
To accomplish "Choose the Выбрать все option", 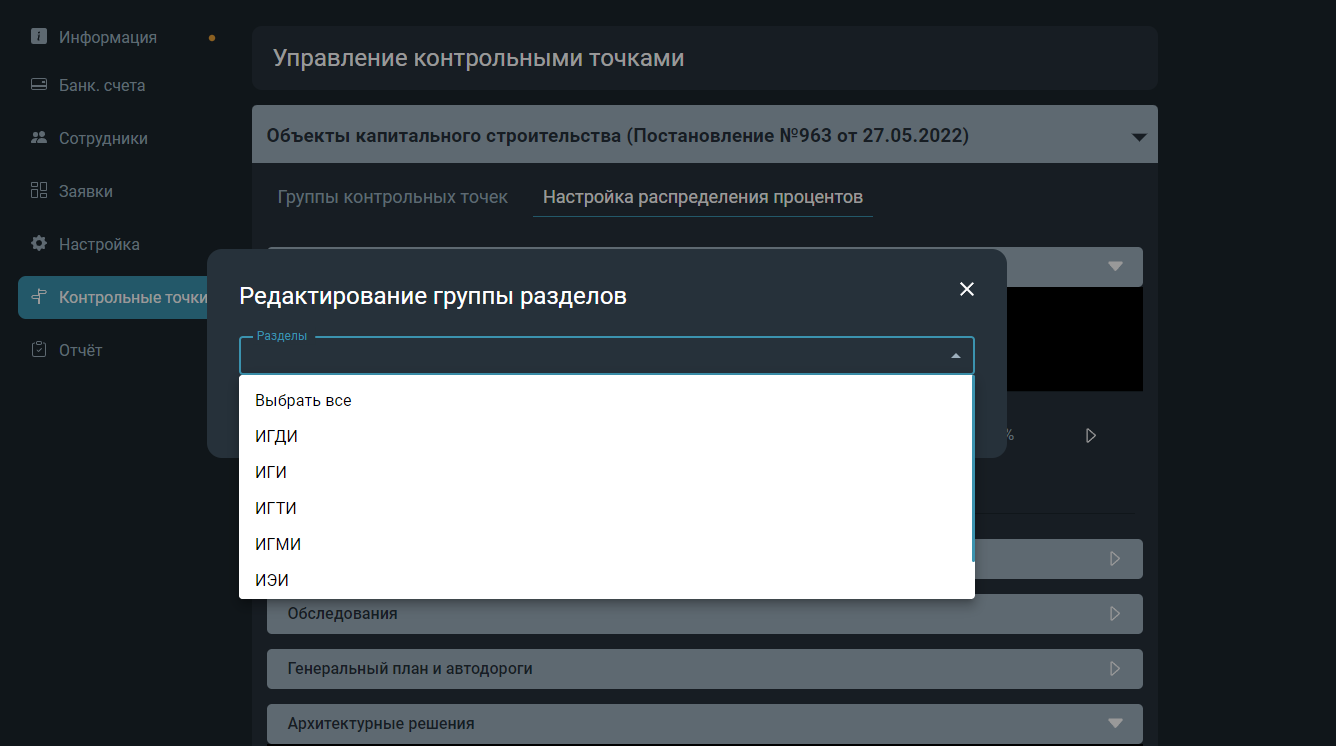I will (605, 400).
